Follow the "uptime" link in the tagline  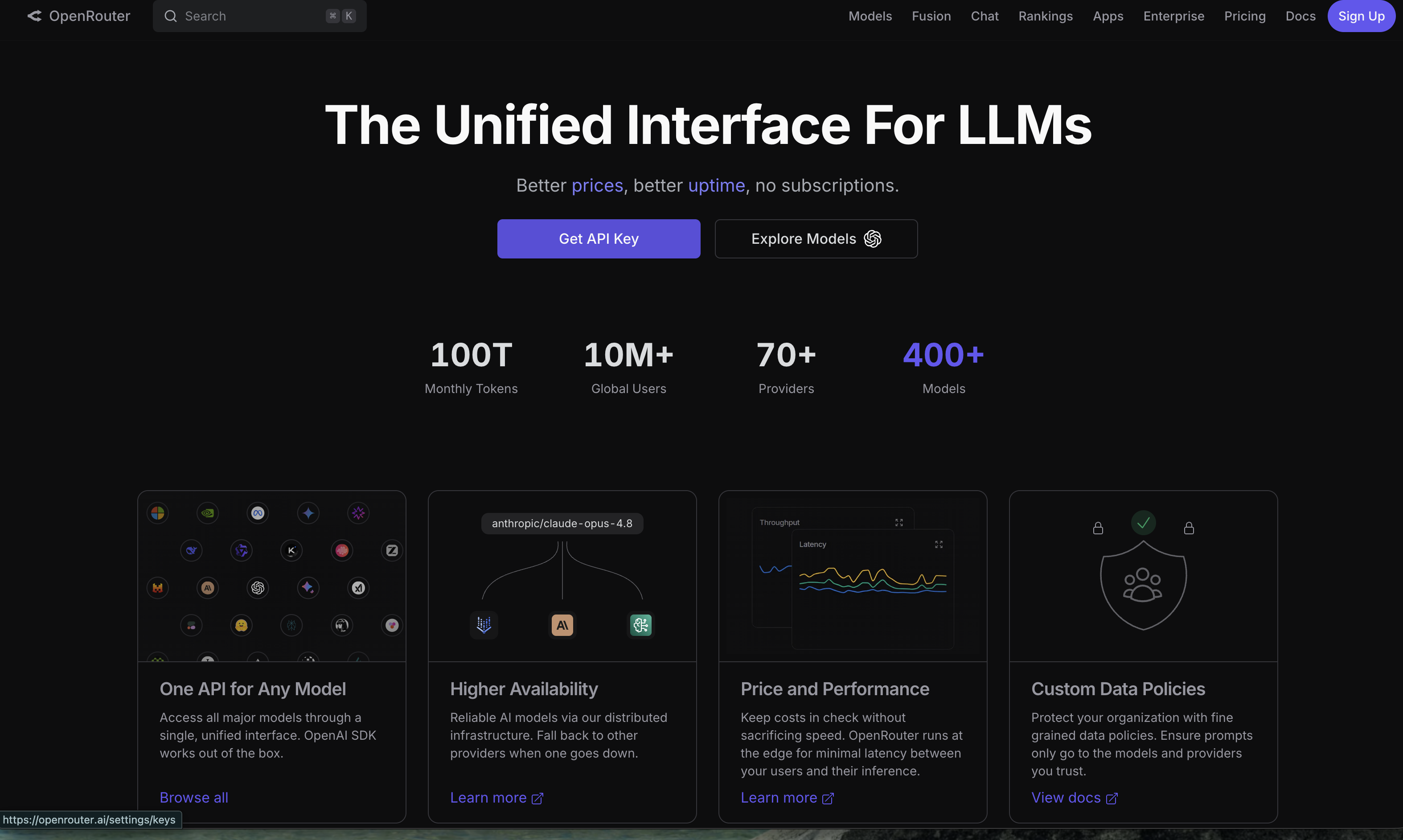[717, 185]
